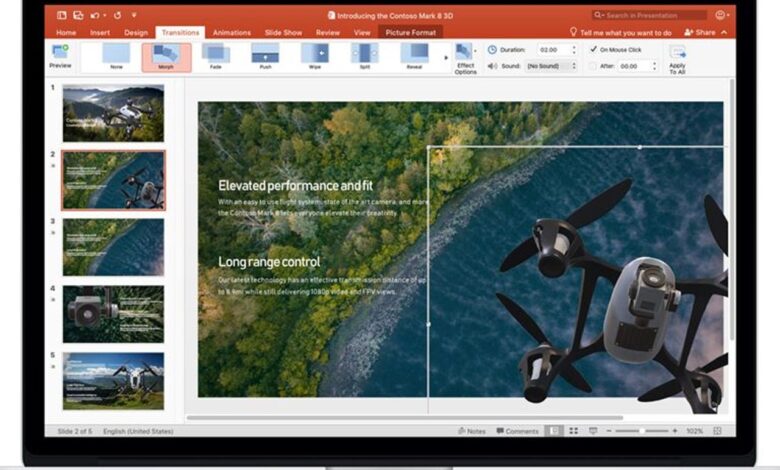Select slide 1 thumbnail

[x=113, y=113]
